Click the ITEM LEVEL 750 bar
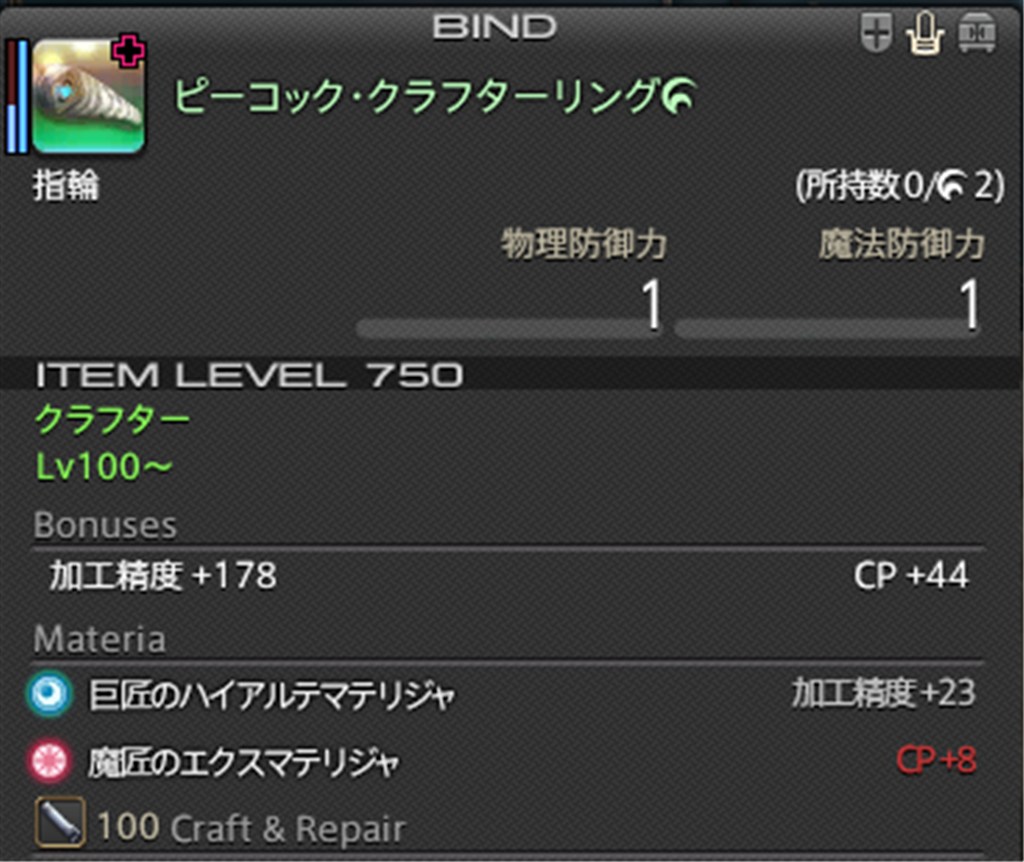 pos(512,374)
